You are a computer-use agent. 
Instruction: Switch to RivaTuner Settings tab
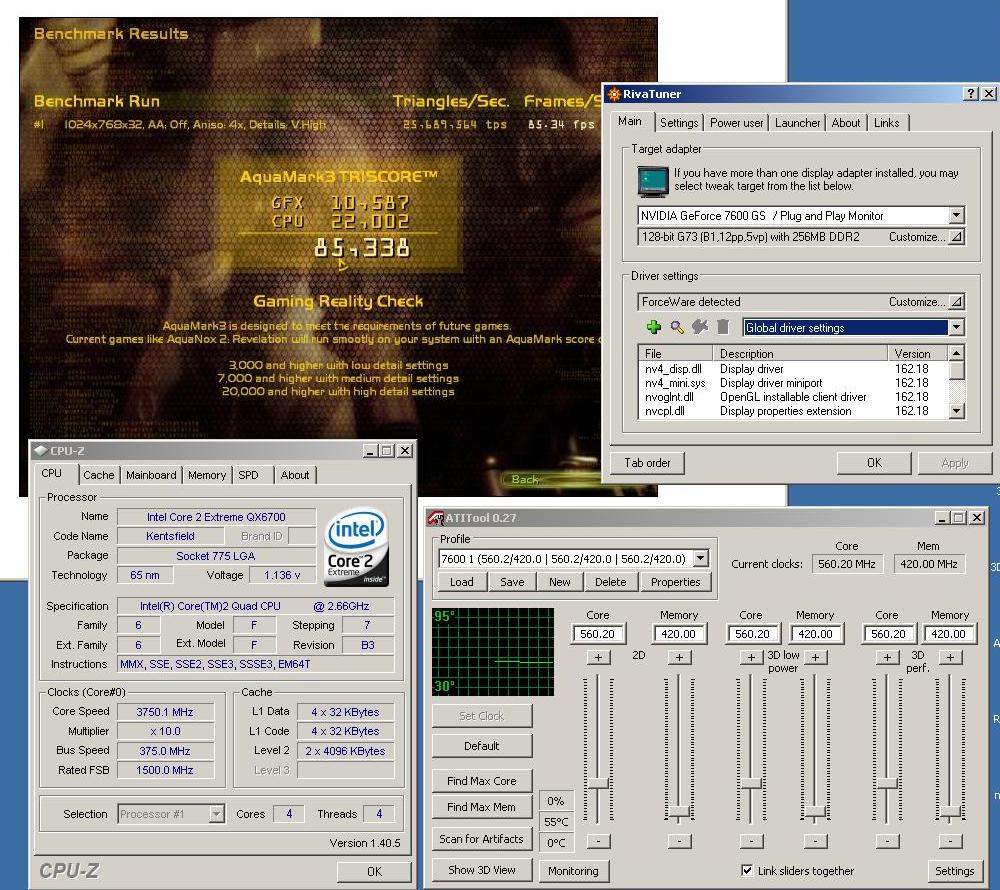coord(679,123)
